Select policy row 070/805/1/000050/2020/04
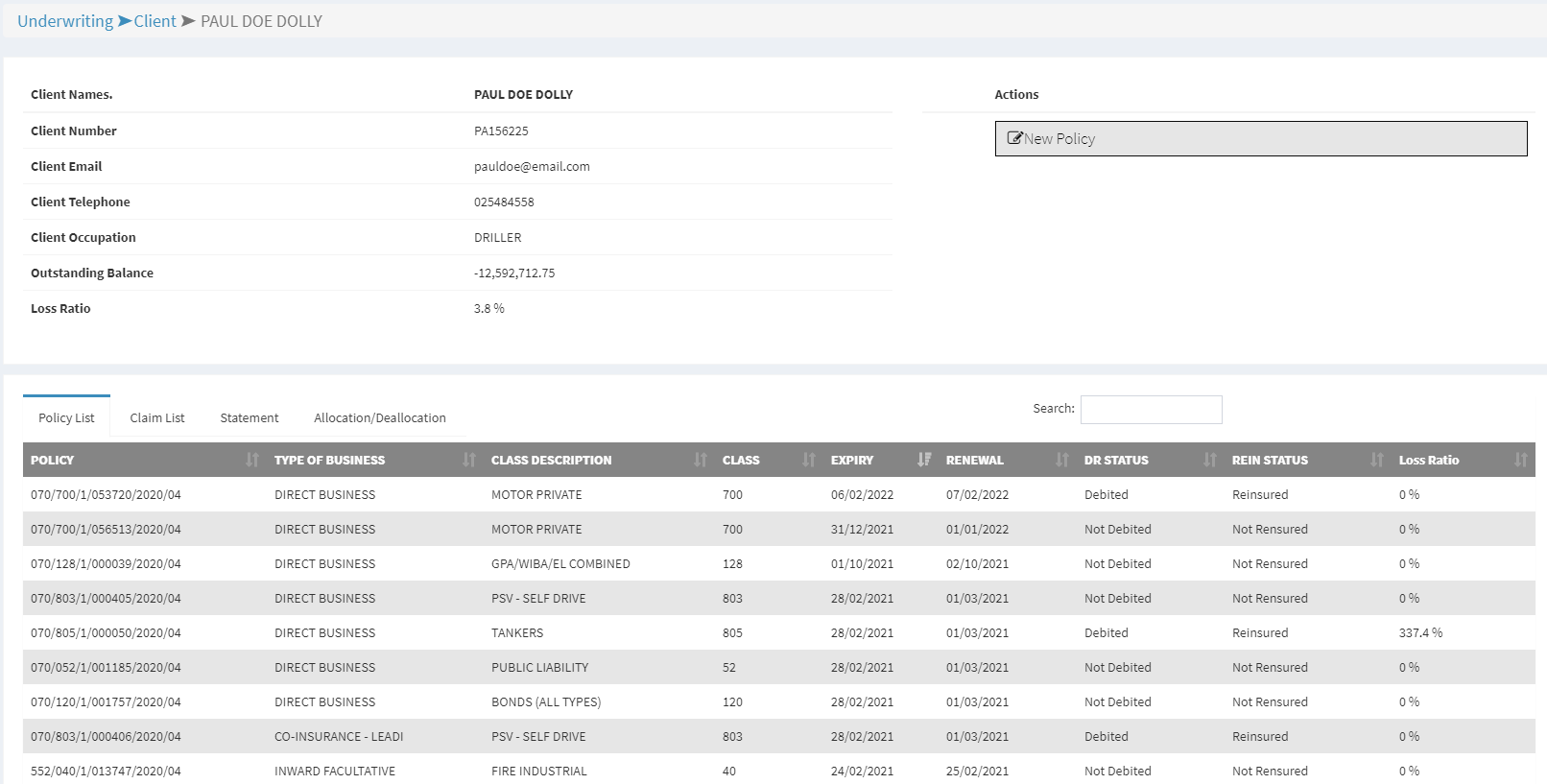 coord(106,633)
